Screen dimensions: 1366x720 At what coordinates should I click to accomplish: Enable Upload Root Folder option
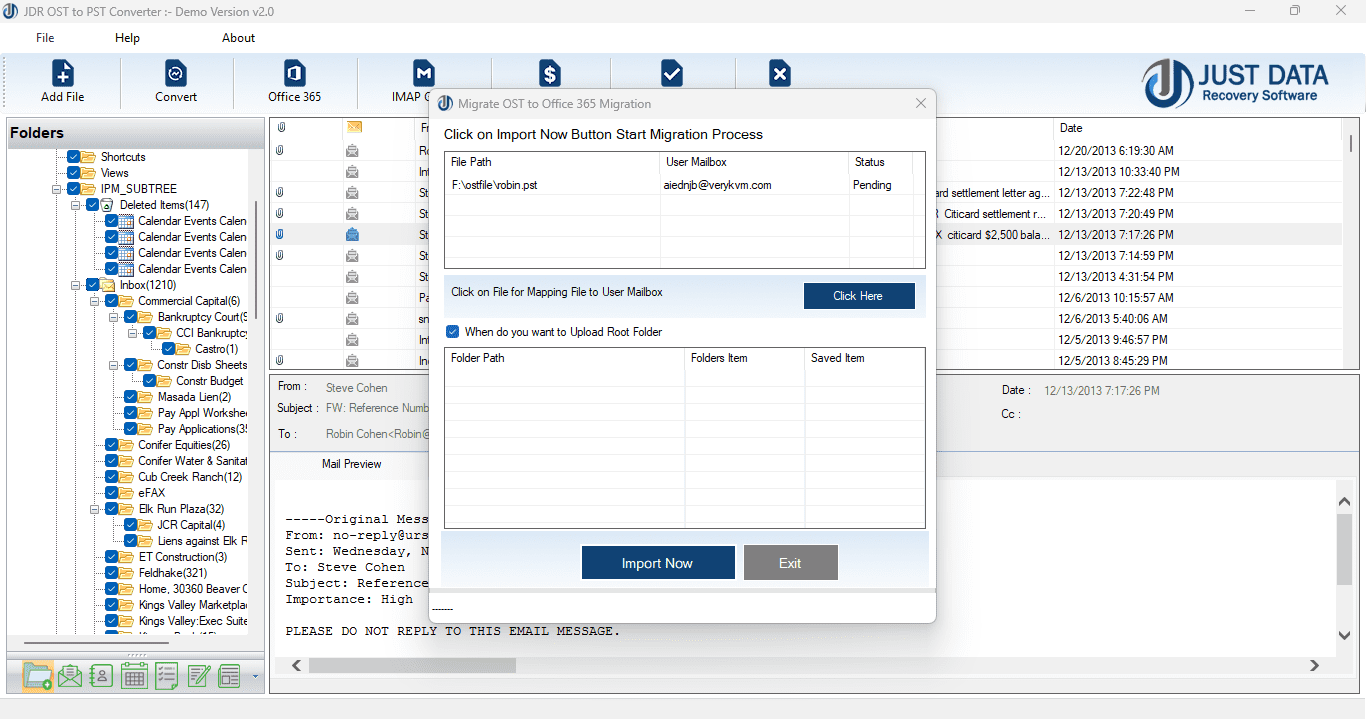(452, 331)
